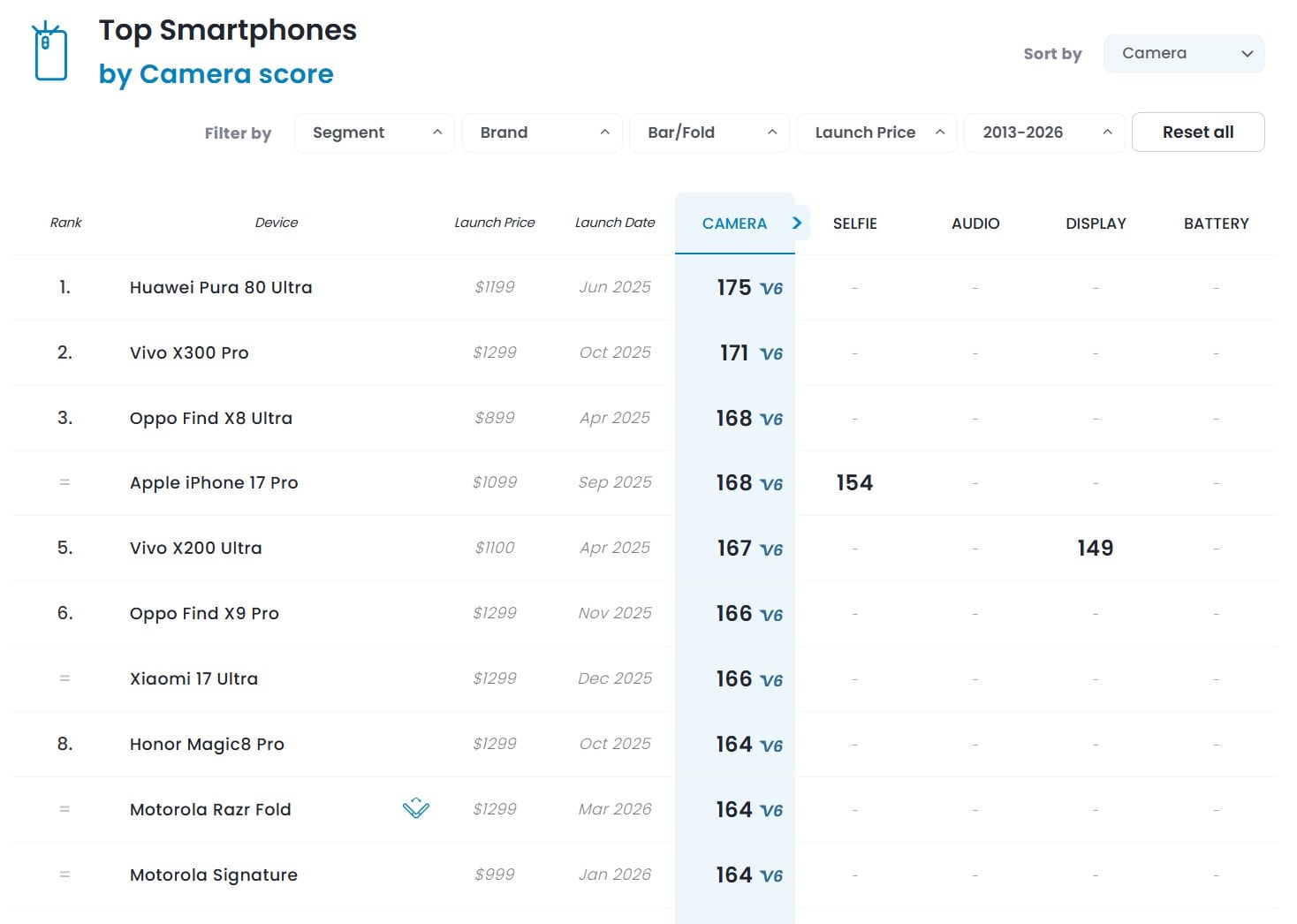Click the foldable icon beside Motorola Razr Fold
The image size is (1297, 924).
pyautogui.click(x=415, y=808)
